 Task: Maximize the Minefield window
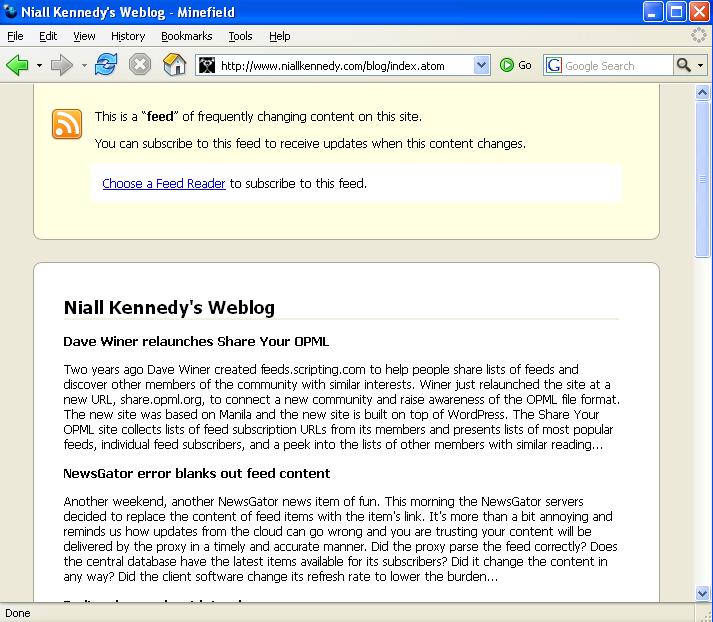click(676, 12)
